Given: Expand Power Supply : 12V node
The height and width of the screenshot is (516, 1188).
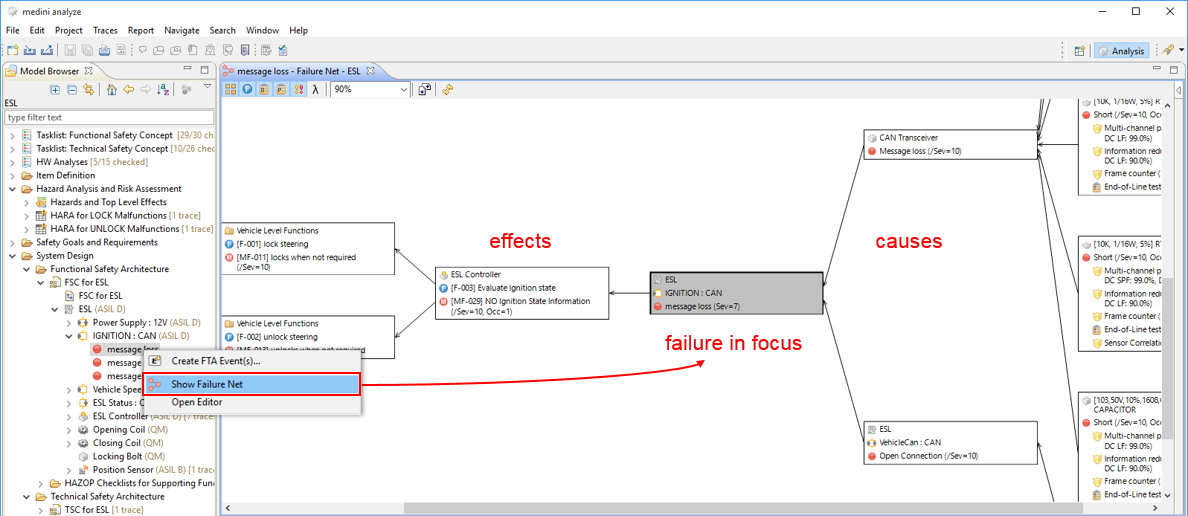Looking at the screenshot, I should point(68,323).
